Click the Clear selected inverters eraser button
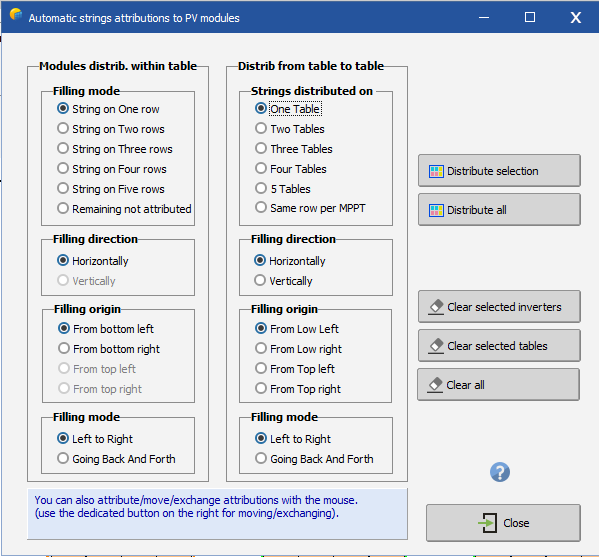 coord(499,307)
